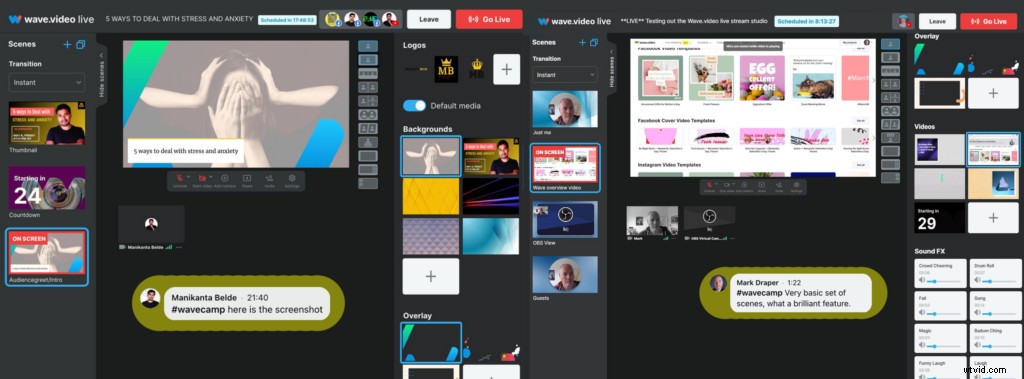Click destination avatar in right studio header
This screenshot has height=379, width=1024.
point(903,21)
